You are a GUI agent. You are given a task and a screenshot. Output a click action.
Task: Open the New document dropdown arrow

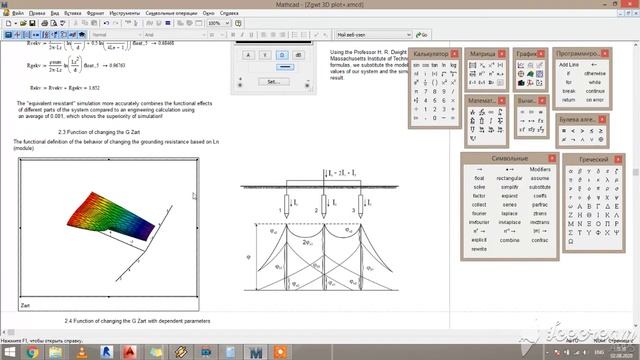coord(16,23)
